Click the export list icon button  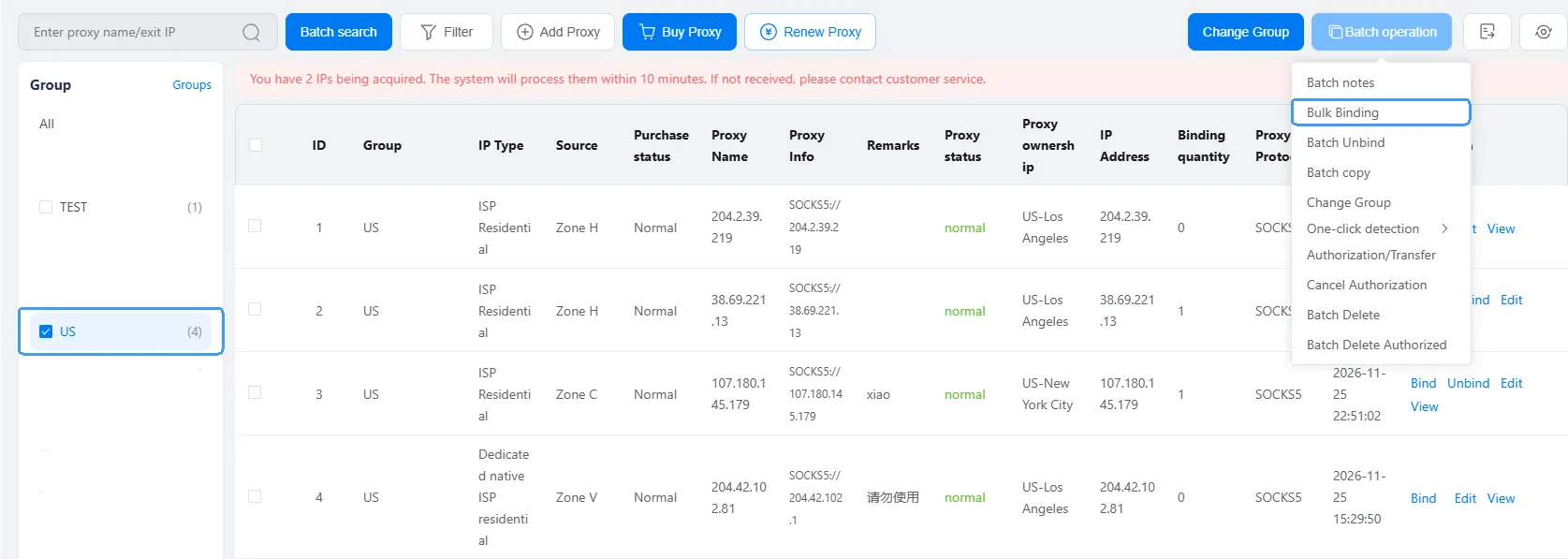point(1487,32)
